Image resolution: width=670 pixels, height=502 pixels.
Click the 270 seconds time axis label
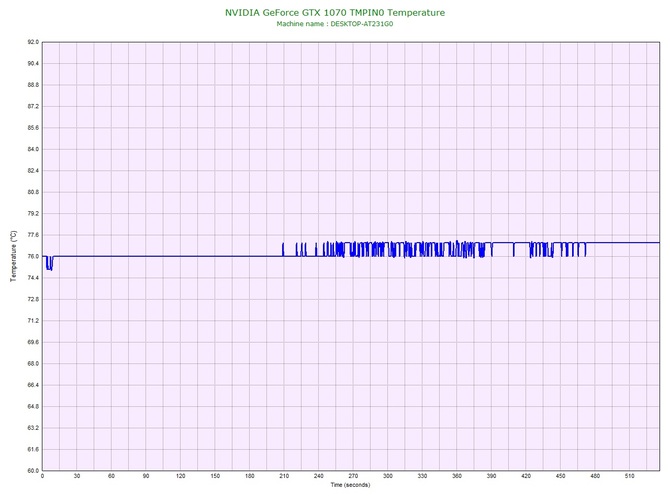point(353,476)
